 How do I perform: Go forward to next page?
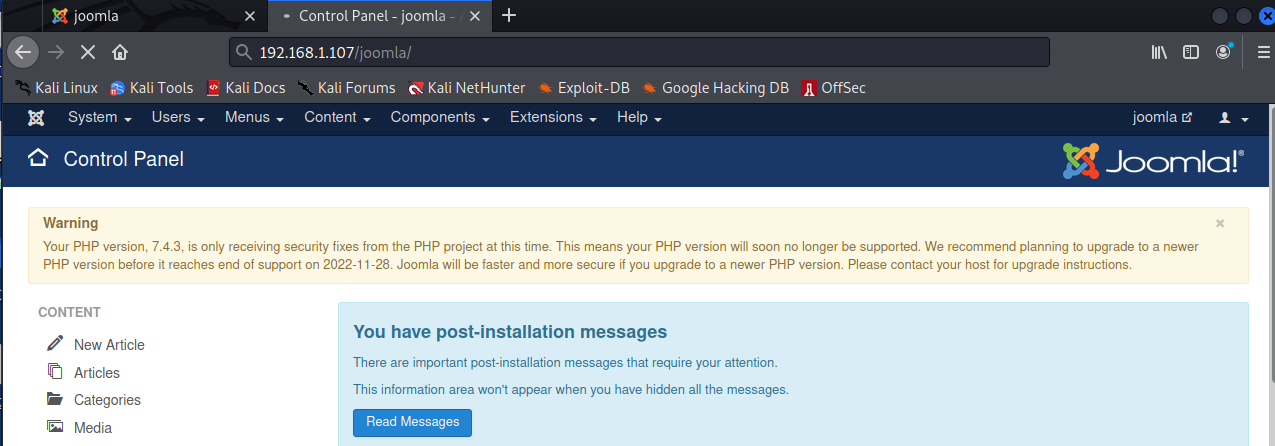[56, 52]
